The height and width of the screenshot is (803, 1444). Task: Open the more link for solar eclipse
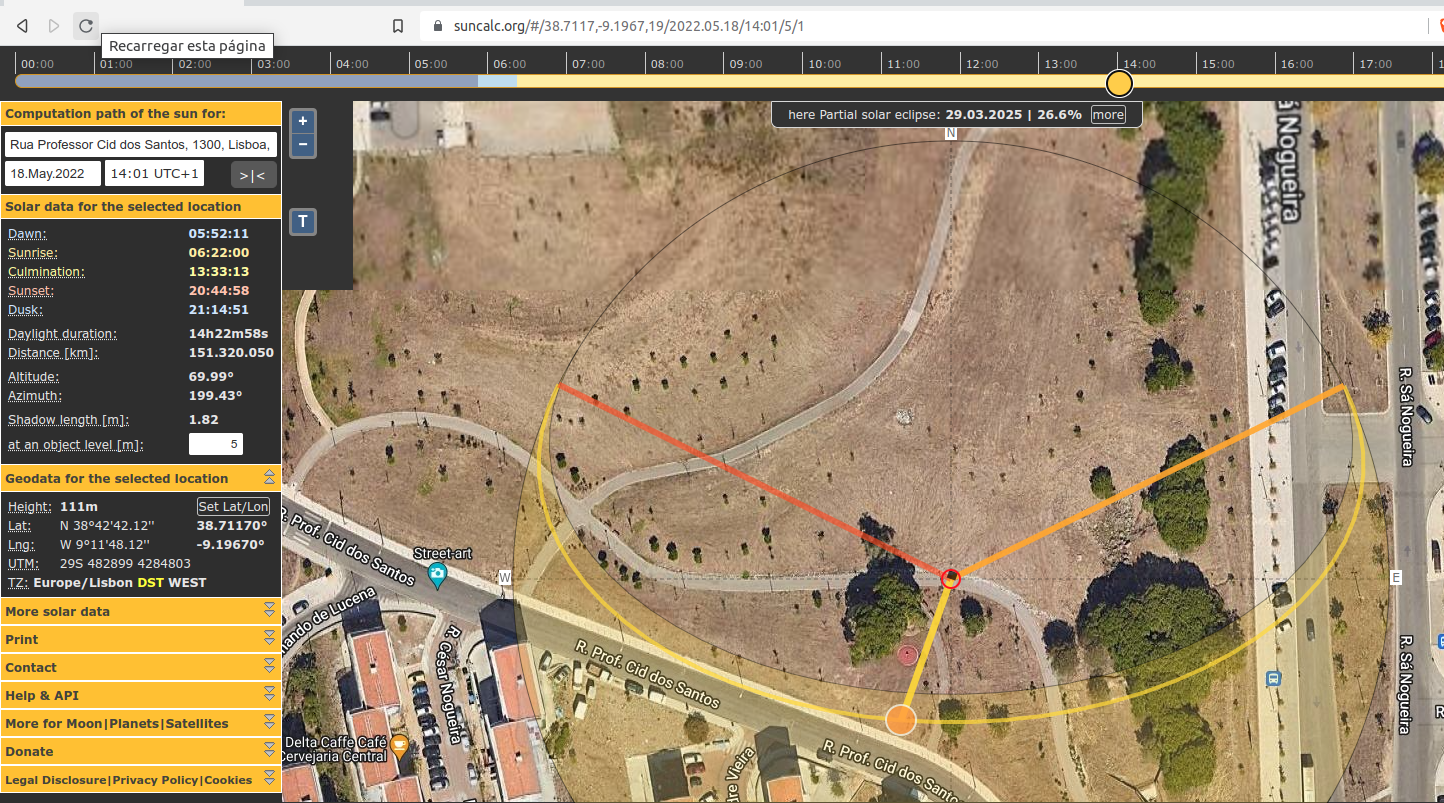[x=1108, y=115]
